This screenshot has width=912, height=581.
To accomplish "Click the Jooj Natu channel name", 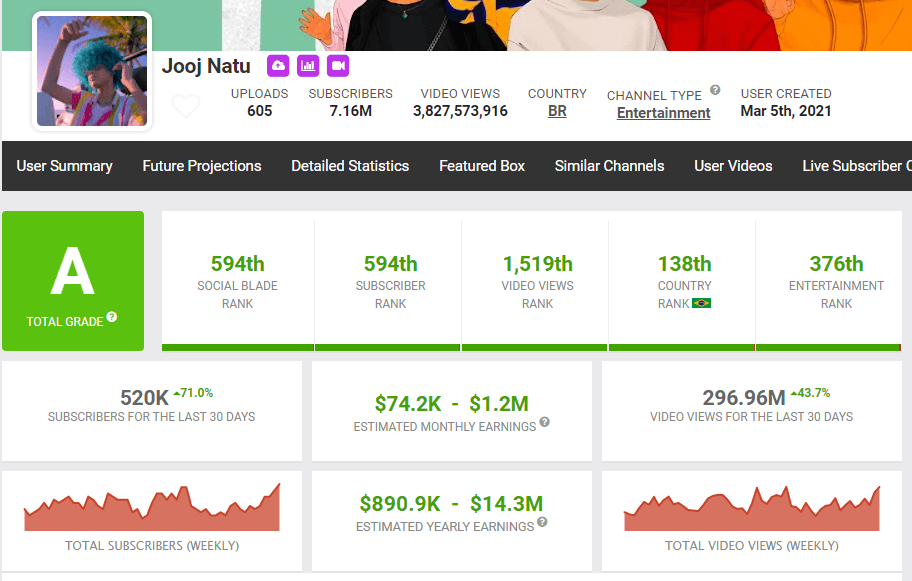I will (x=206, y=66).
